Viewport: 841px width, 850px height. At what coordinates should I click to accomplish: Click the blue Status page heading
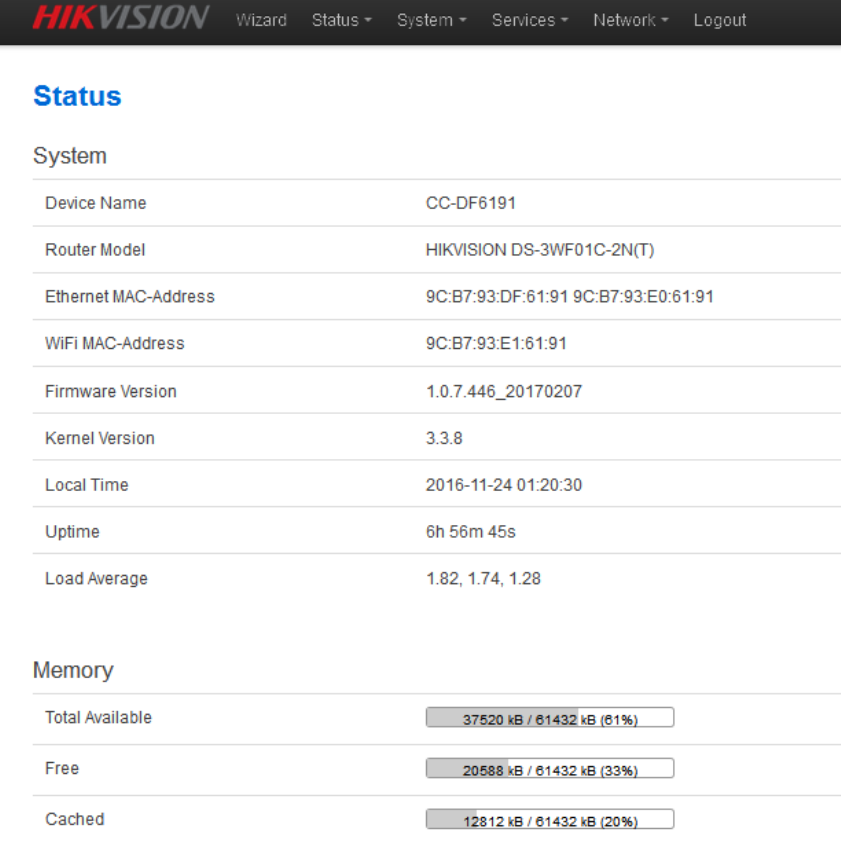[77, 96]
